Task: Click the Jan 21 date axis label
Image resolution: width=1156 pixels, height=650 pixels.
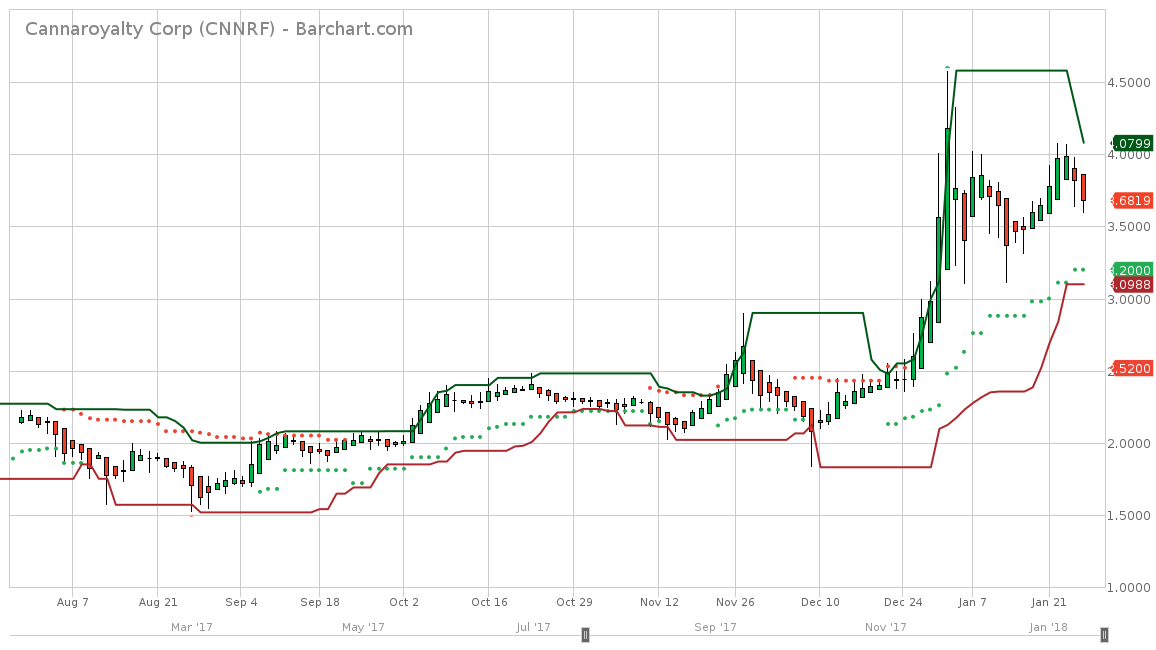Action: coord(1048,602)
